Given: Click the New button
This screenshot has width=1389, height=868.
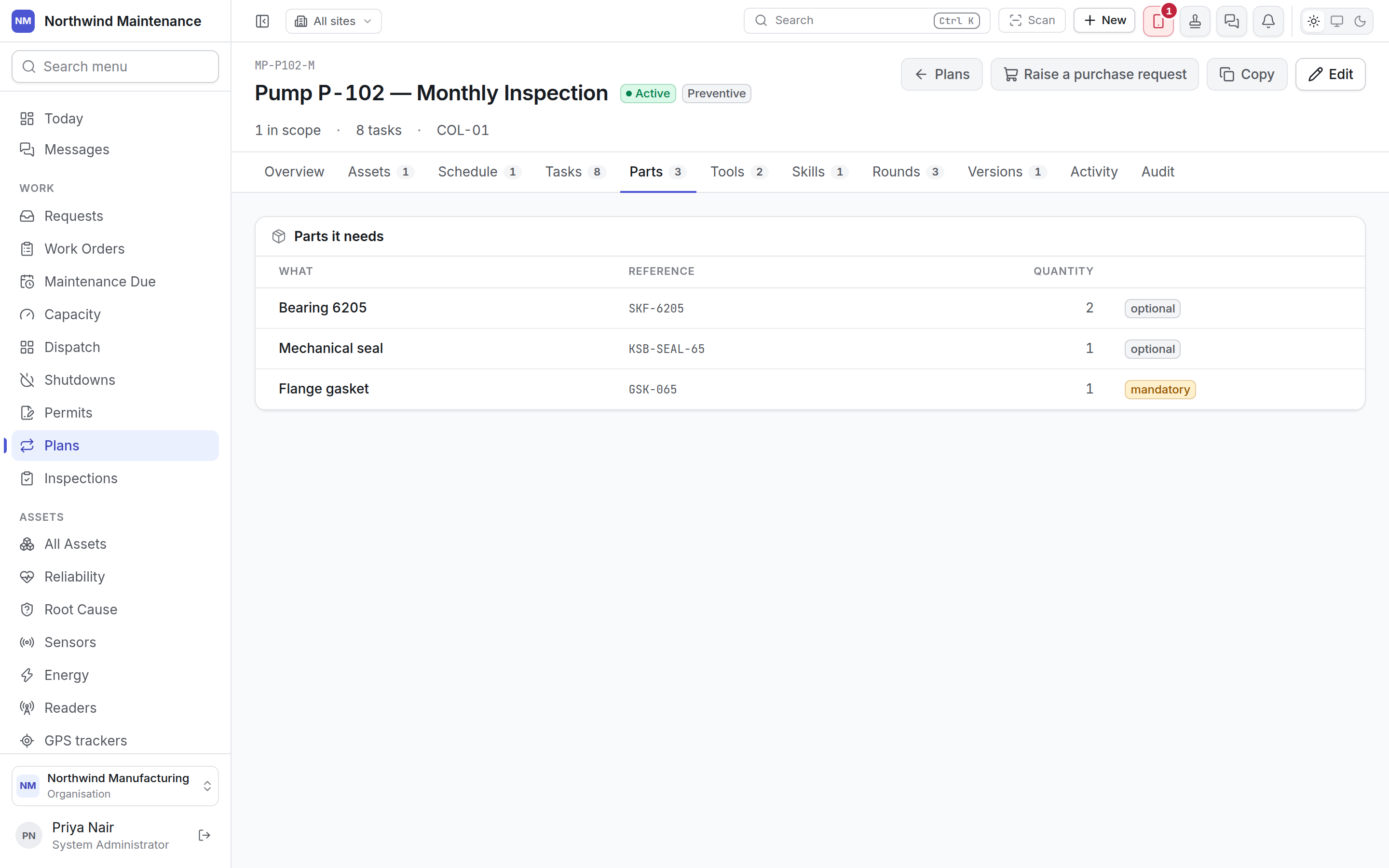Looking at the screenshot, I should click(1104, 21).
